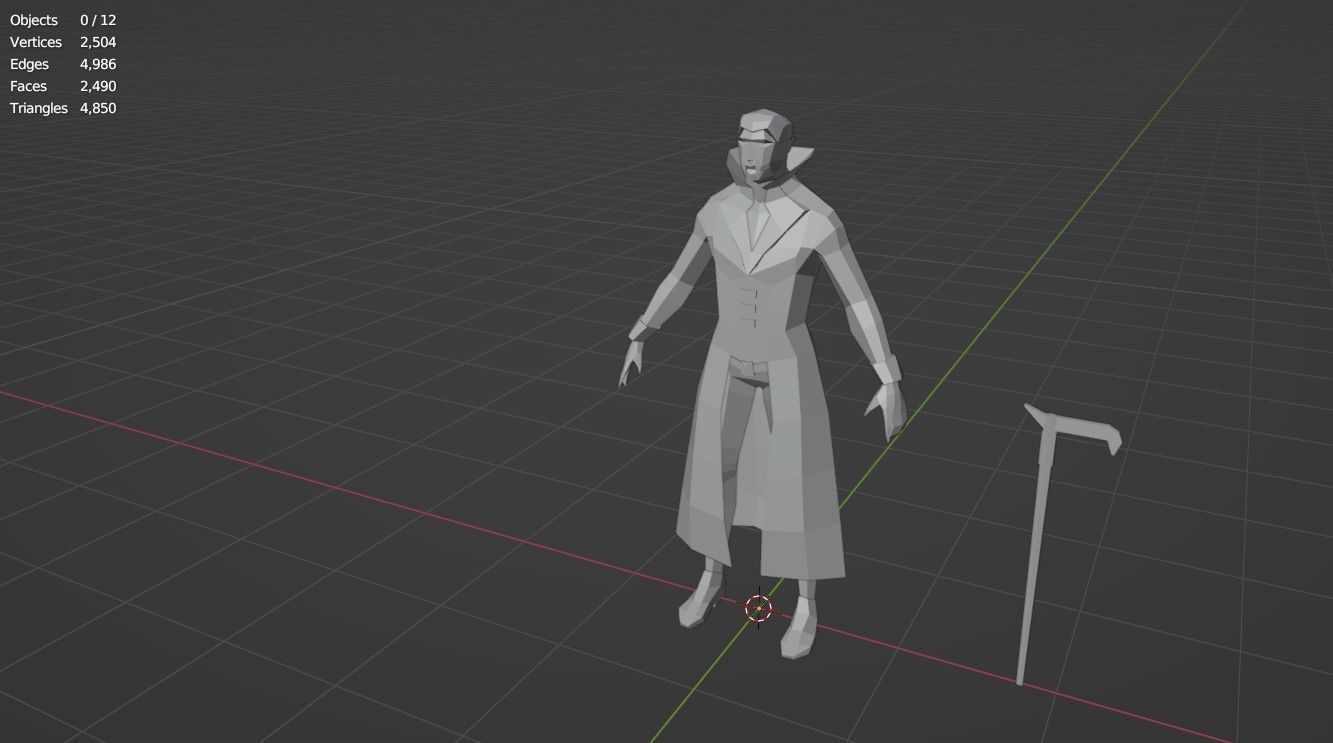Click the "2,490" faces value
1333x743 pixels.
click(98, 86)
